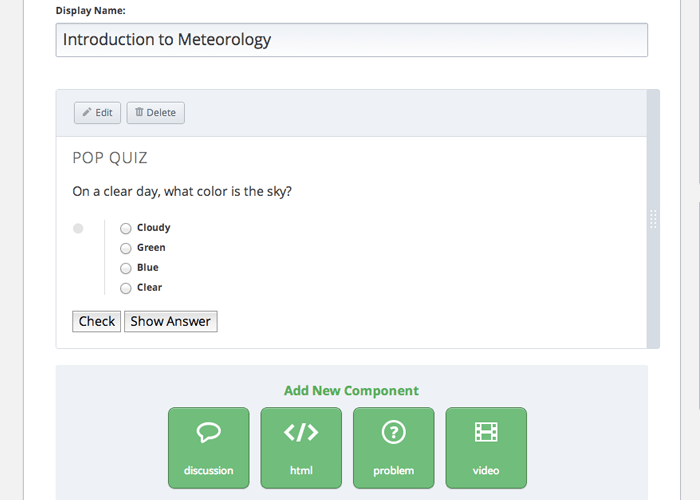Add a new discussion component
Image resolution: width=700 pixels, height=500 pixels.
tap(208, 448)
